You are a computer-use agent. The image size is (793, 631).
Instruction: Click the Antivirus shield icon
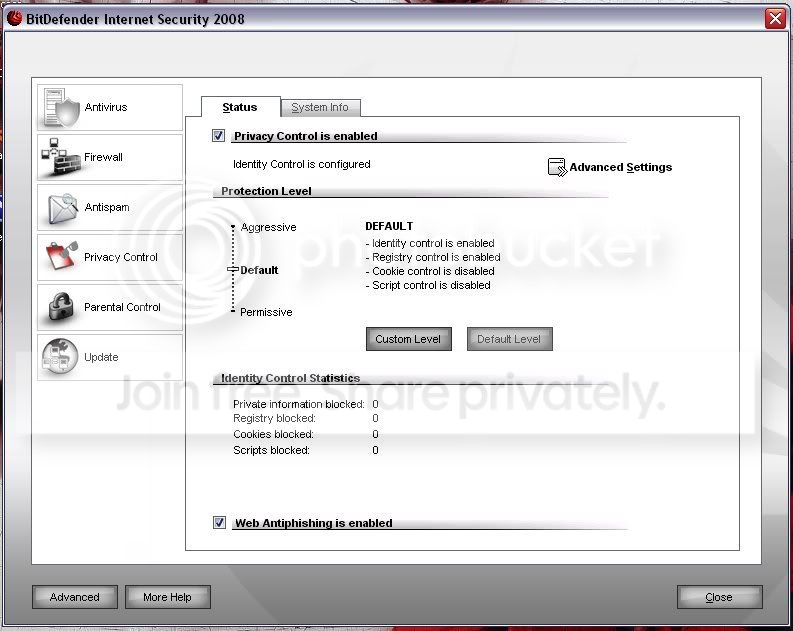coord(61,108)
